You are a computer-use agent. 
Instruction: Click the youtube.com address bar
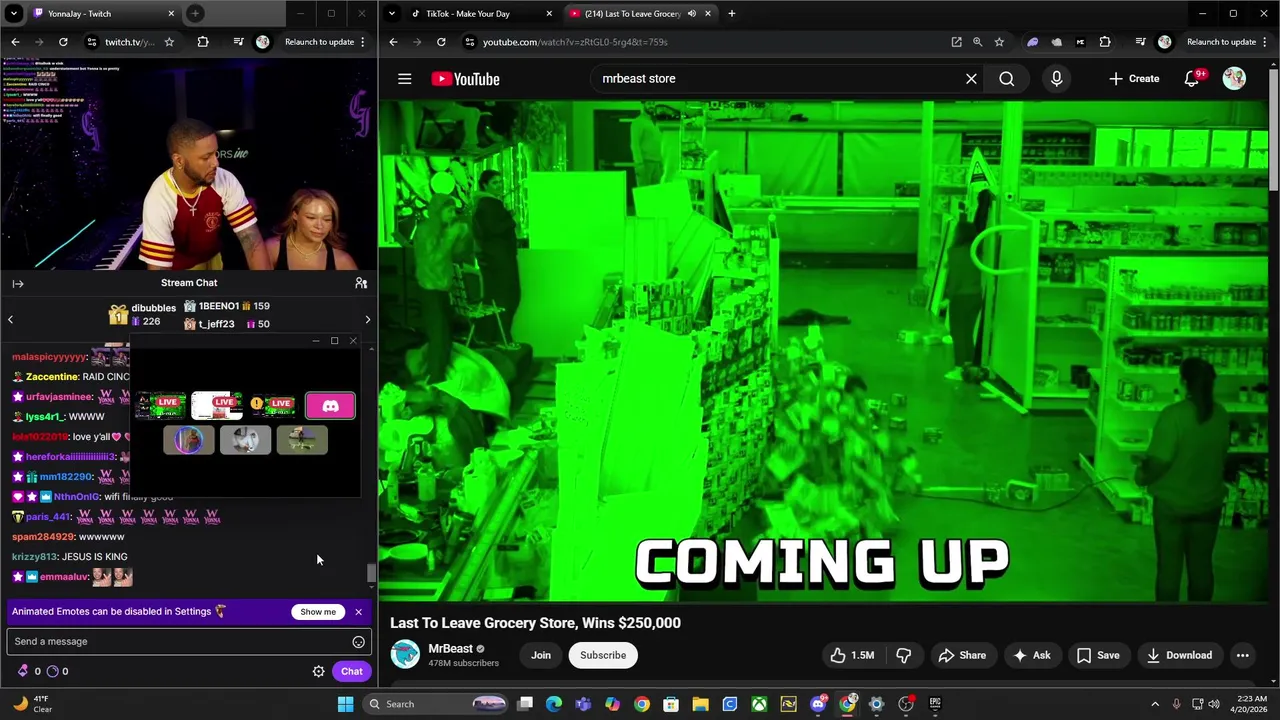point(700,42)
